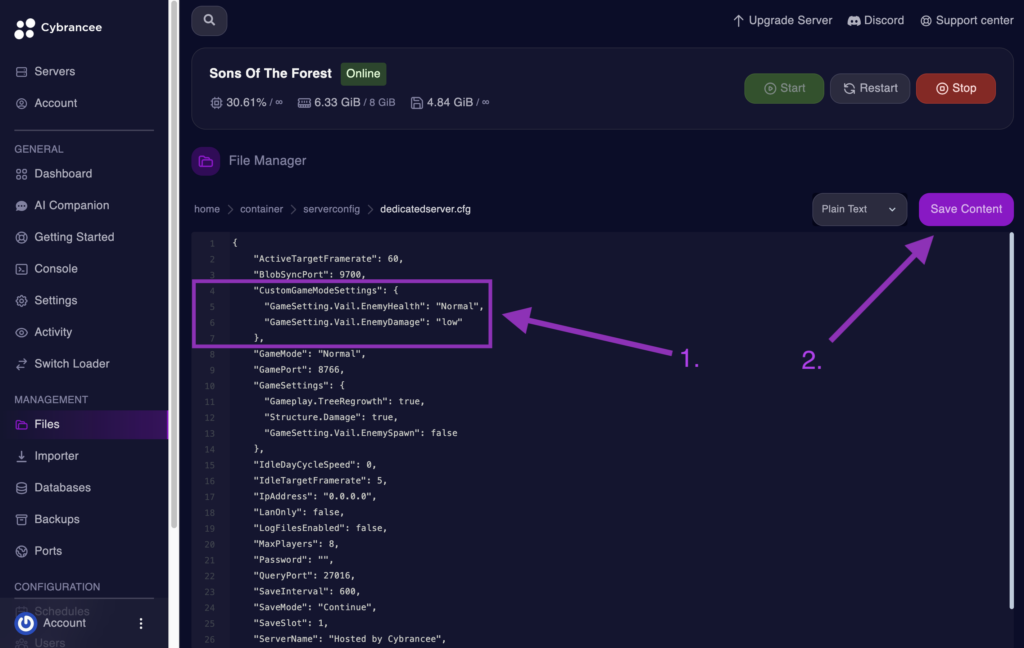Open the AI Companion page

click(72, 206)
